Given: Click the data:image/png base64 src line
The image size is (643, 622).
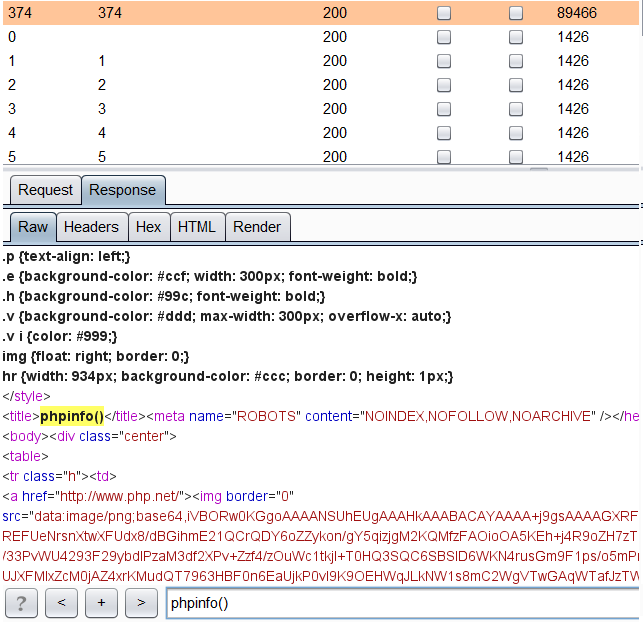Looking at the screenshot, I should [x=320, y=516].
